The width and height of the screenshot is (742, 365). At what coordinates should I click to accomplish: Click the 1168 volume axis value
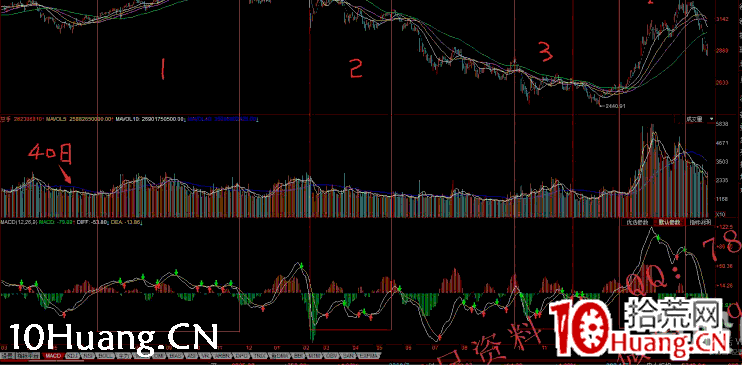tap(723, 200)
